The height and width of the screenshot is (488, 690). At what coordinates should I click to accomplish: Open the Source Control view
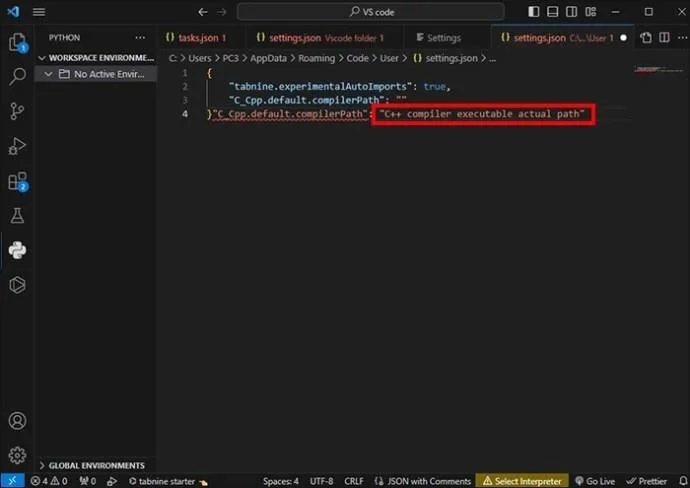pos(17,111)
